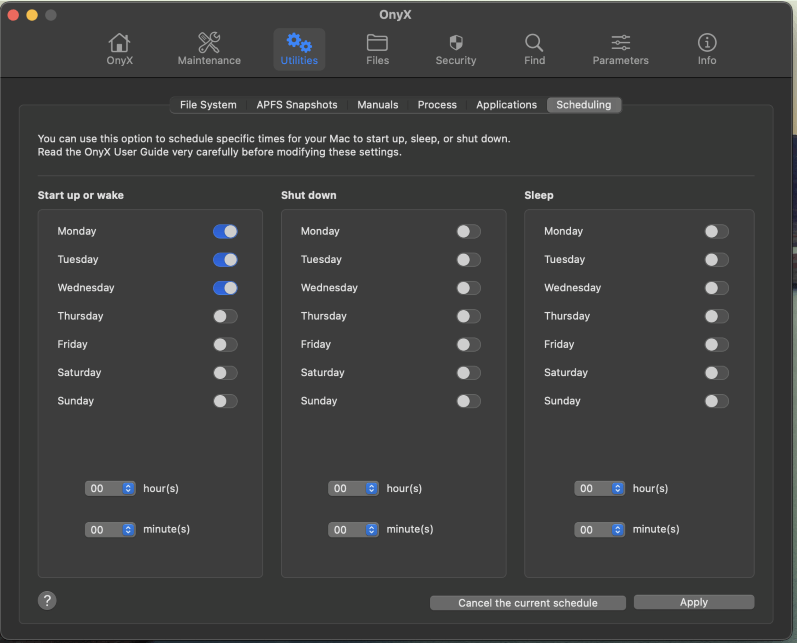Enable Thursday start up or wake
This screenshot has width=797, height=643.
[x=225, y=316]
